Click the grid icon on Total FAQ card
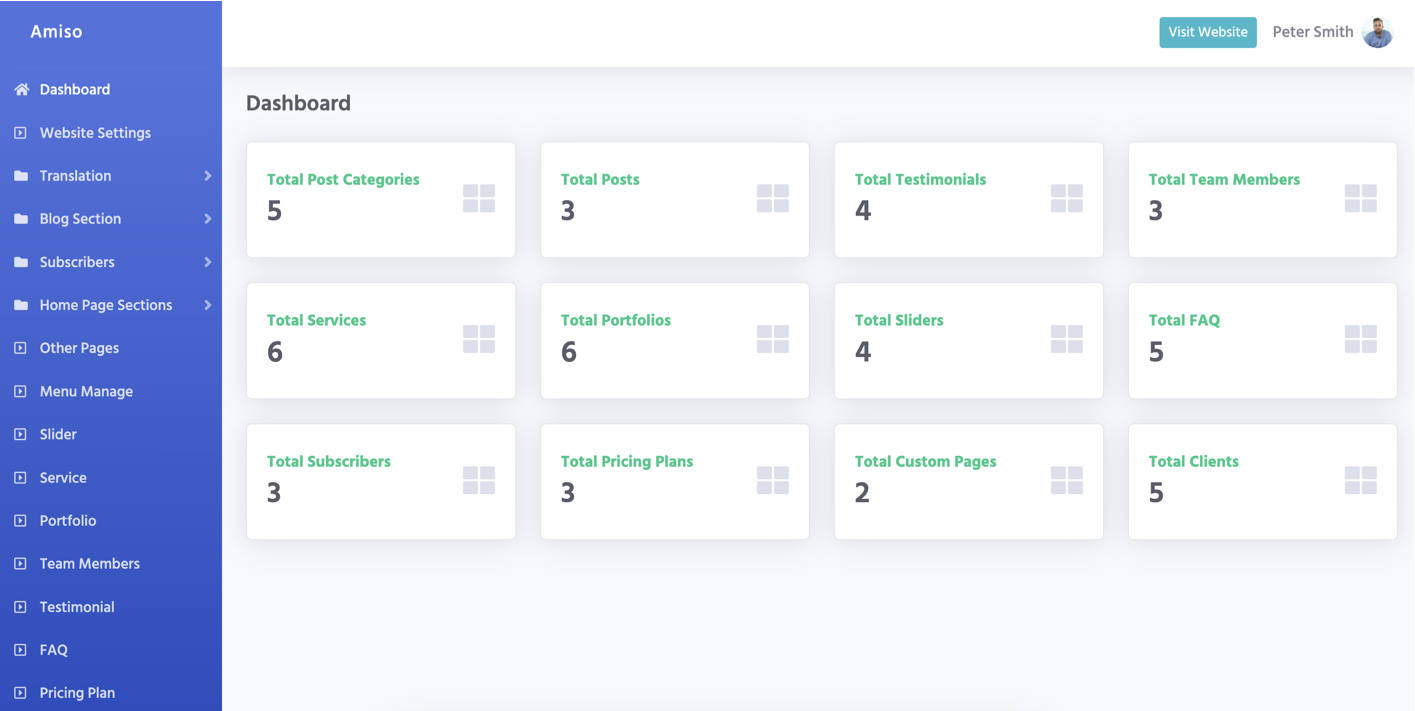Viewport: 1415px width, 711px height. 1360,339
